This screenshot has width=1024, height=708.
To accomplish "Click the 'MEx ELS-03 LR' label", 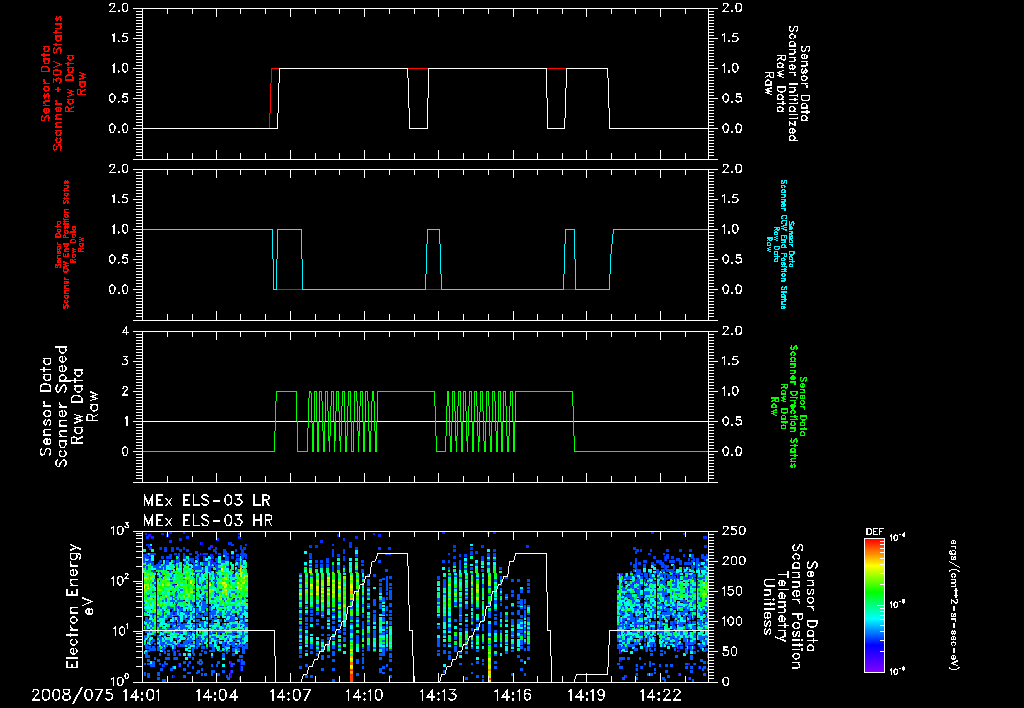I will click(206, 501).
